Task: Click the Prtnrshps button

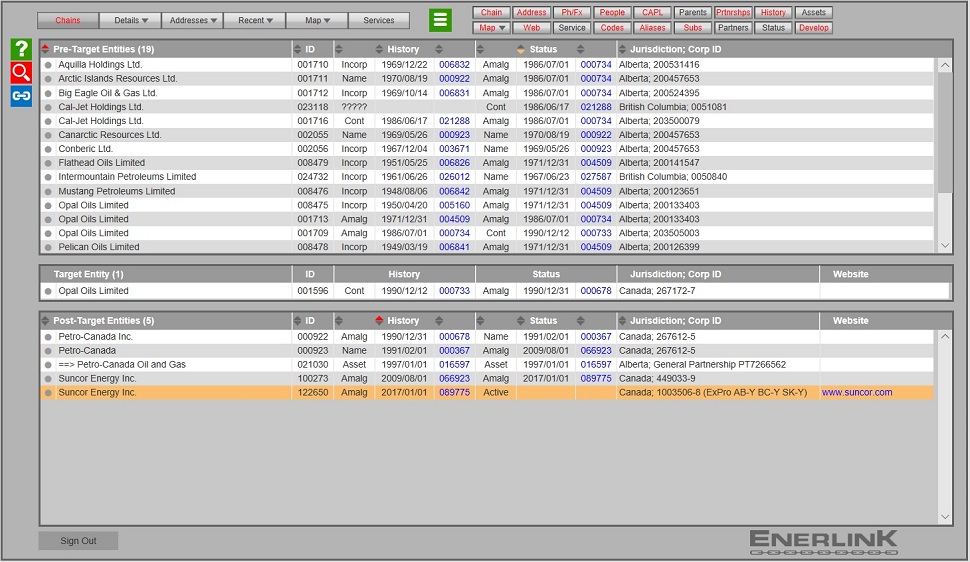Action: coord(733,12)
